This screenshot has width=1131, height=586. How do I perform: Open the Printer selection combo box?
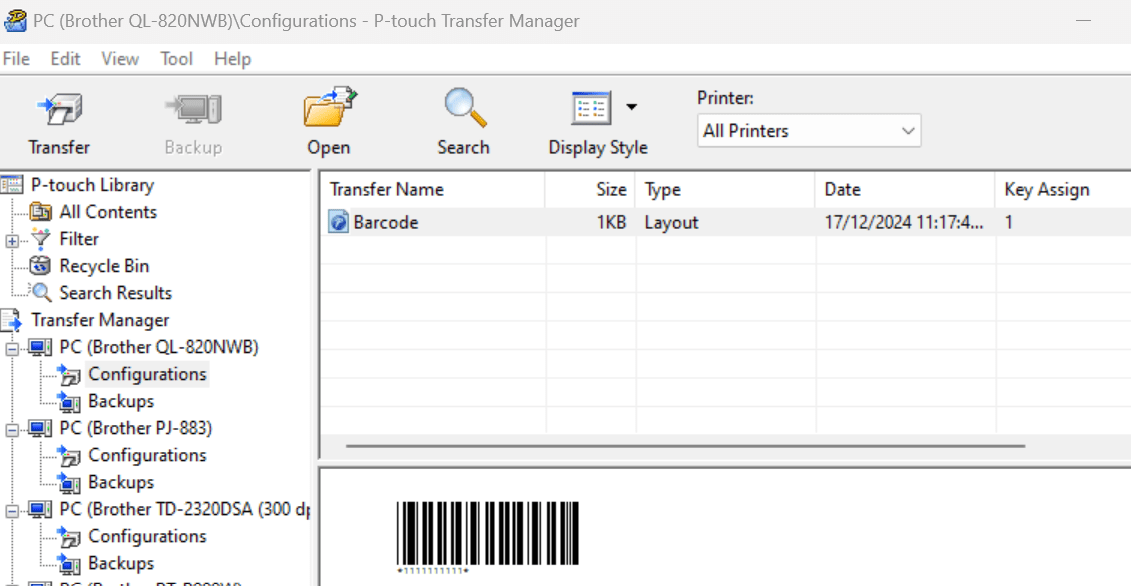[x=808, y=131]
